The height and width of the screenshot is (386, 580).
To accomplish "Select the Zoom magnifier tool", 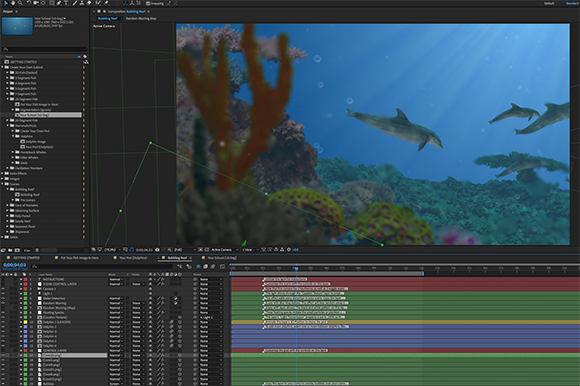I will 20,3.
